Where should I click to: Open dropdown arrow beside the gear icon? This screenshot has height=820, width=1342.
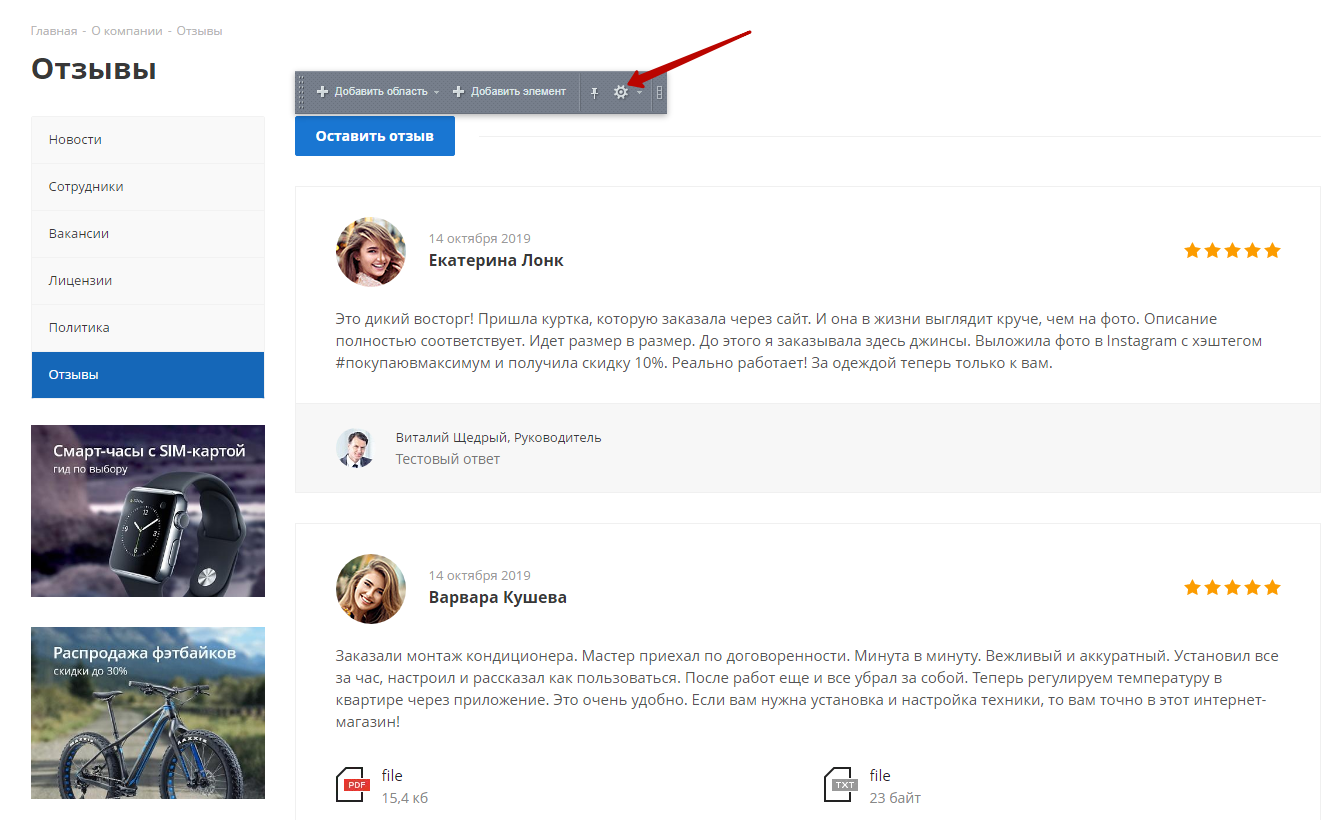click(x=639, y=93)
